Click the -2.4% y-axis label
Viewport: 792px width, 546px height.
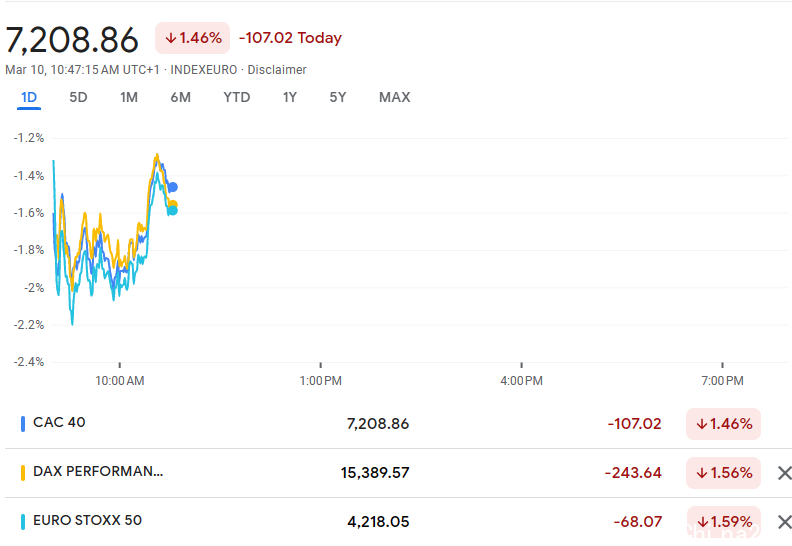[x=29, y=362]
